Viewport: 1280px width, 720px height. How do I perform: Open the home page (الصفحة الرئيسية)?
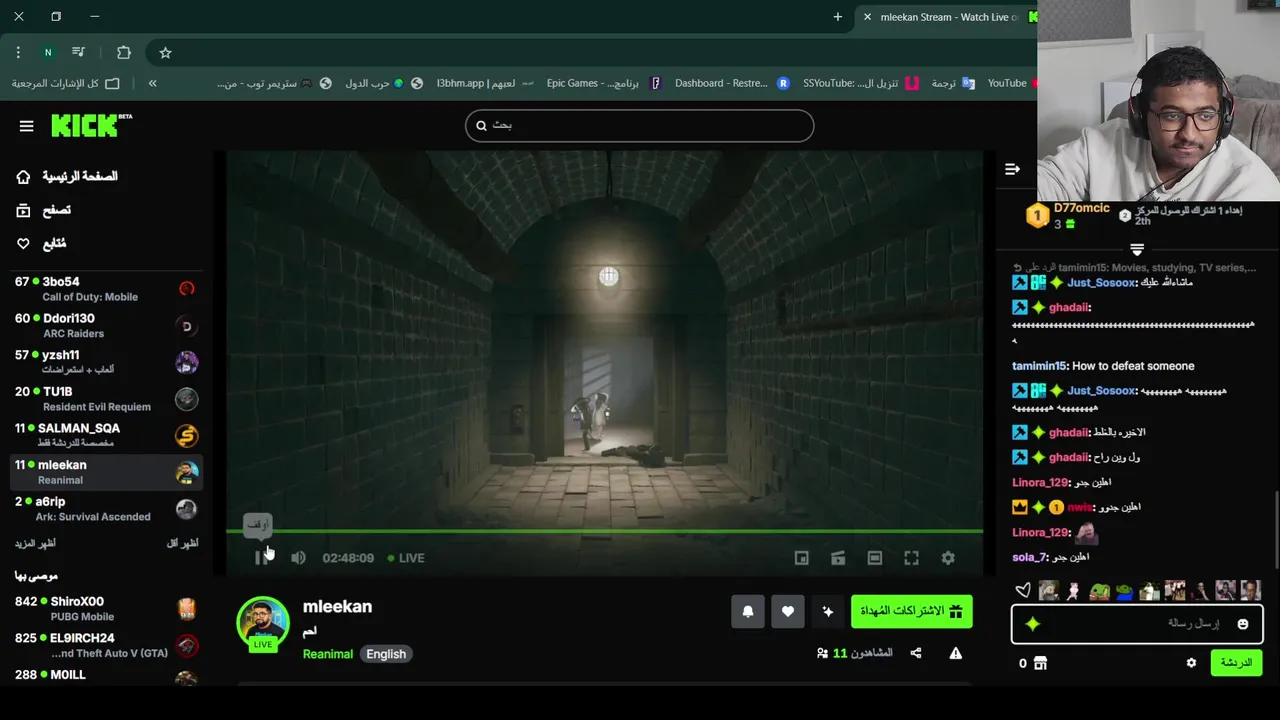click(67, 177)
